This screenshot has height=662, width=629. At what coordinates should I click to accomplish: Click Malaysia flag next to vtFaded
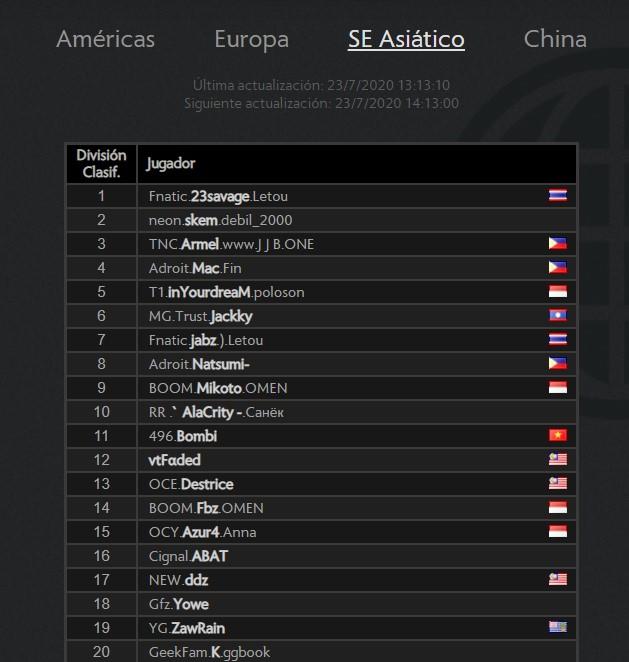tap(558, 459)
